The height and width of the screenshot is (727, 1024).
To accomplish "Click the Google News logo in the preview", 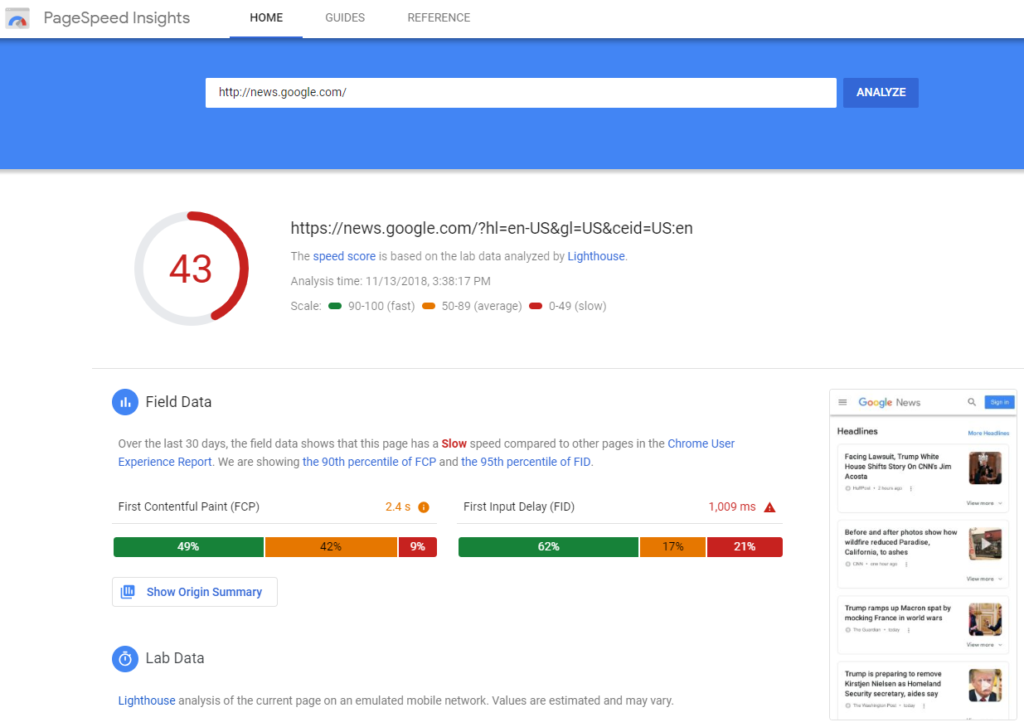I will (889, 402).
